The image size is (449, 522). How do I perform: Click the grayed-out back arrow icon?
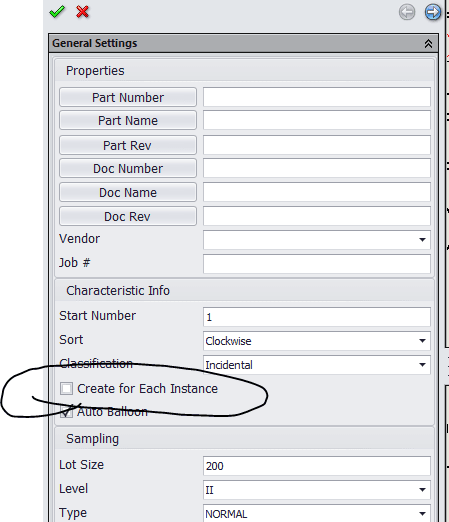coord(407,12)
